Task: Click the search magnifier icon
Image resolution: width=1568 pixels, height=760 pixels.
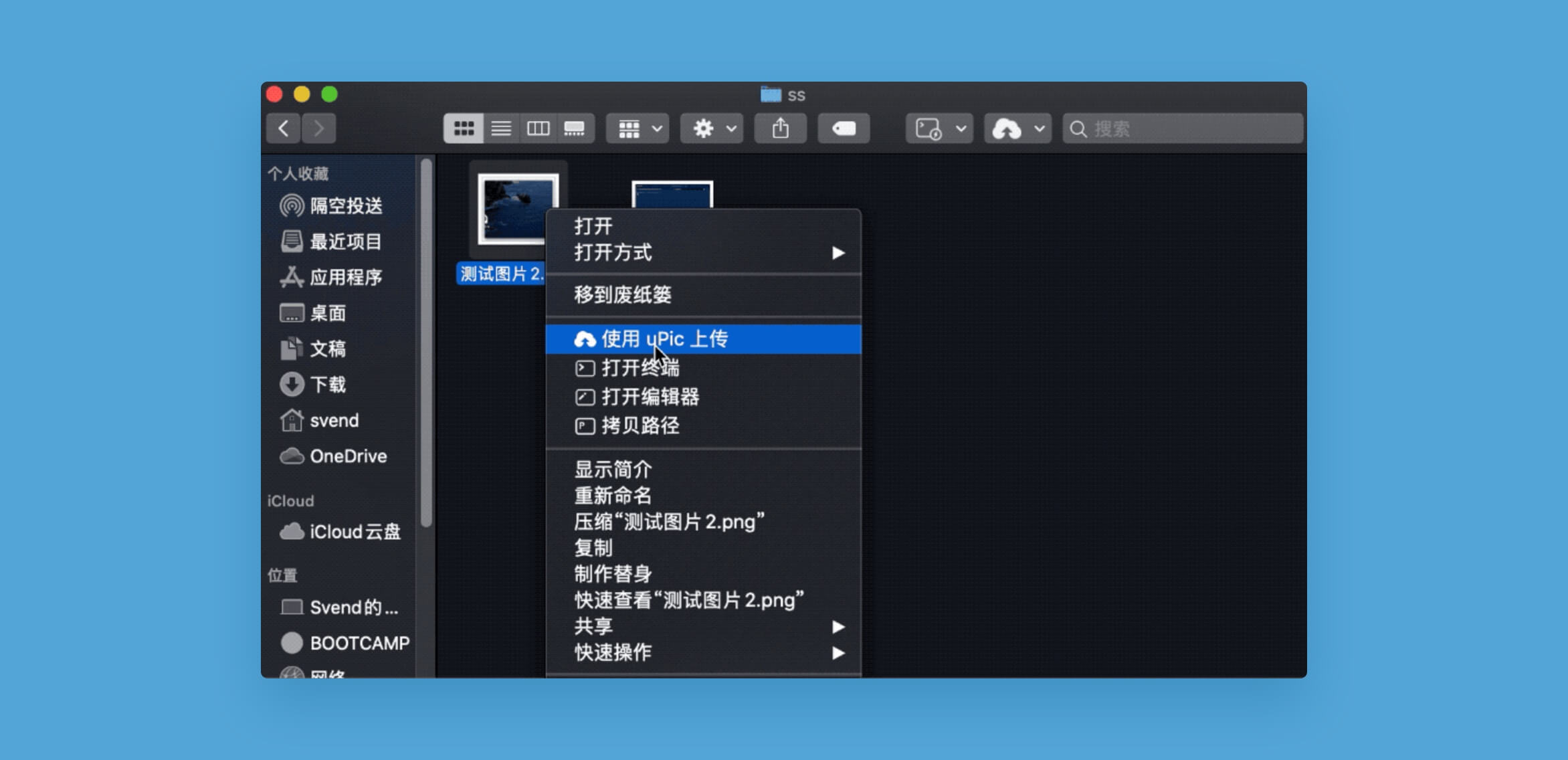Action: [1078, 128]
